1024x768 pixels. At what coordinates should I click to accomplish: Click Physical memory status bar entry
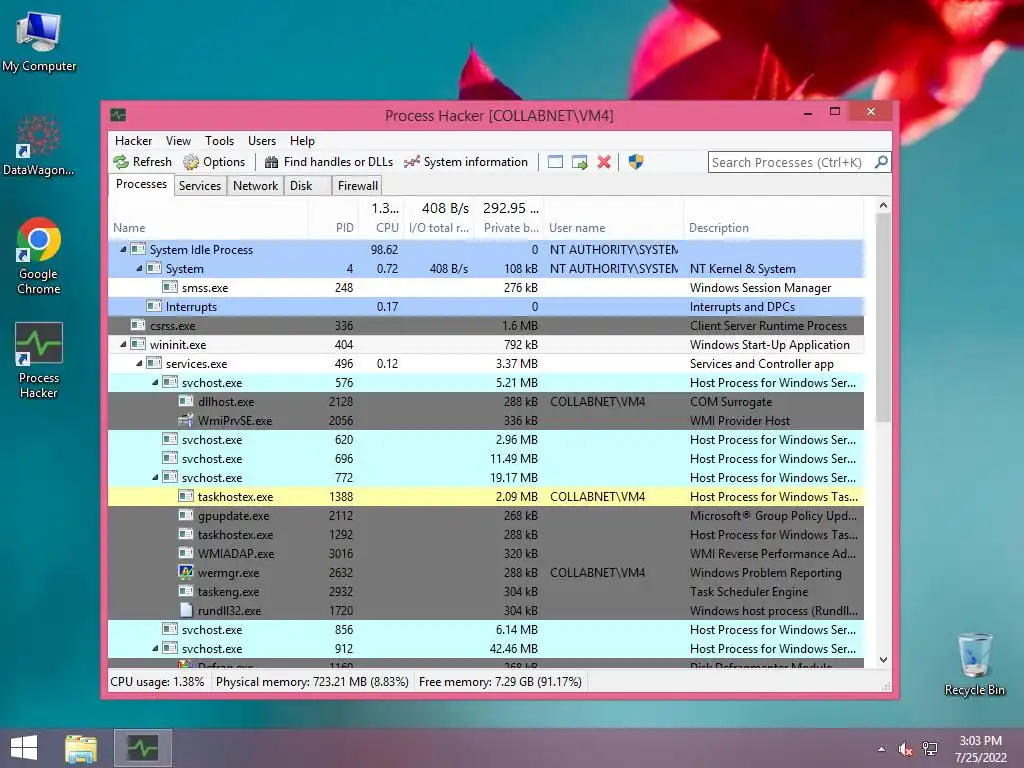click(312, 682)
